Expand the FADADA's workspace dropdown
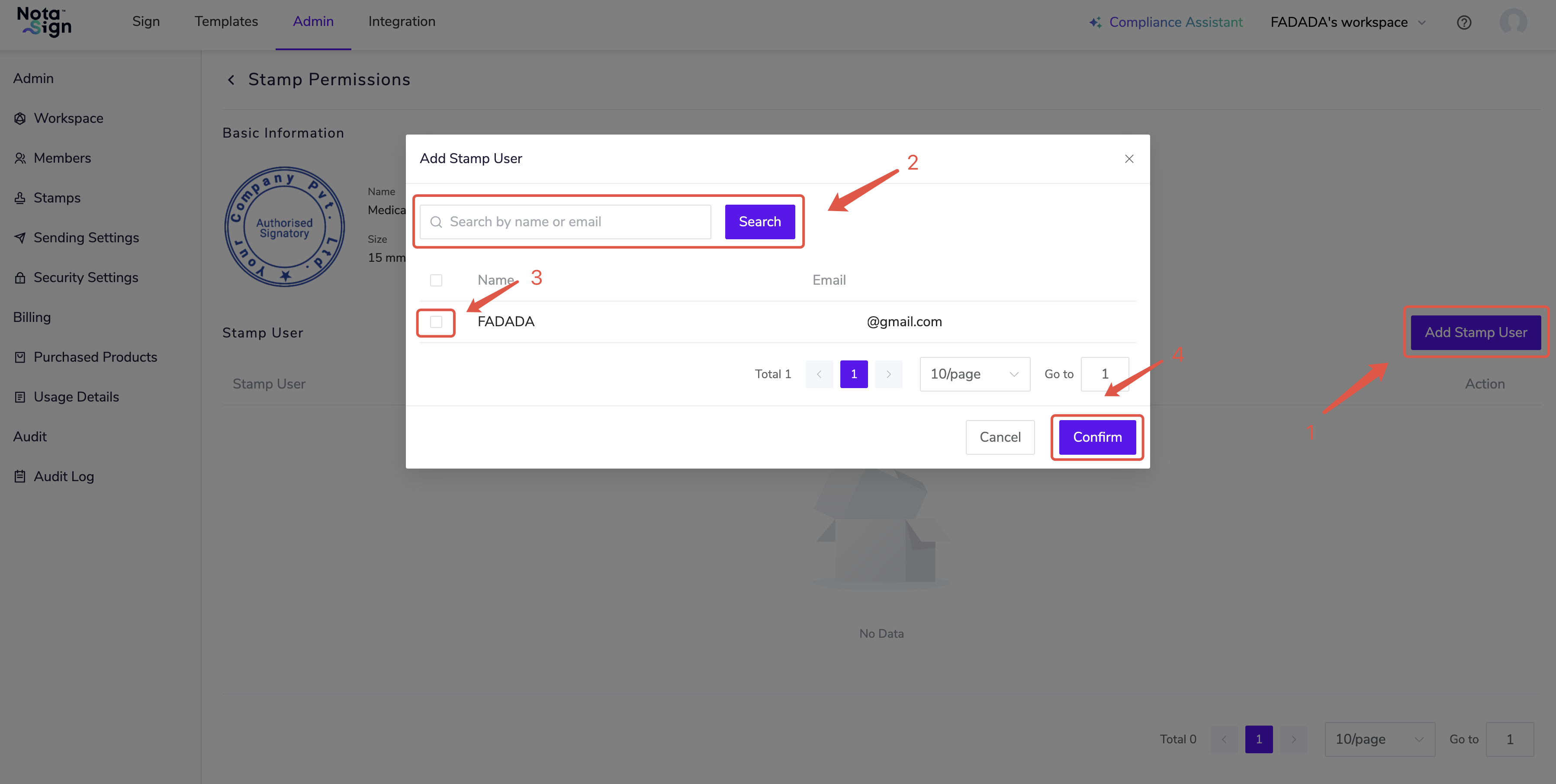 point(1347,22)
